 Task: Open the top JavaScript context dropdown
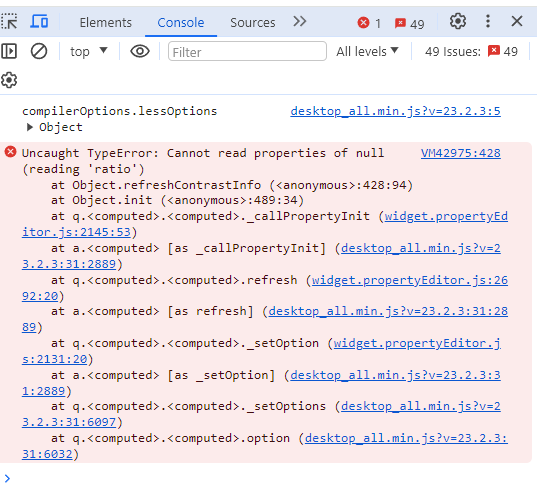tap(89, 51)
